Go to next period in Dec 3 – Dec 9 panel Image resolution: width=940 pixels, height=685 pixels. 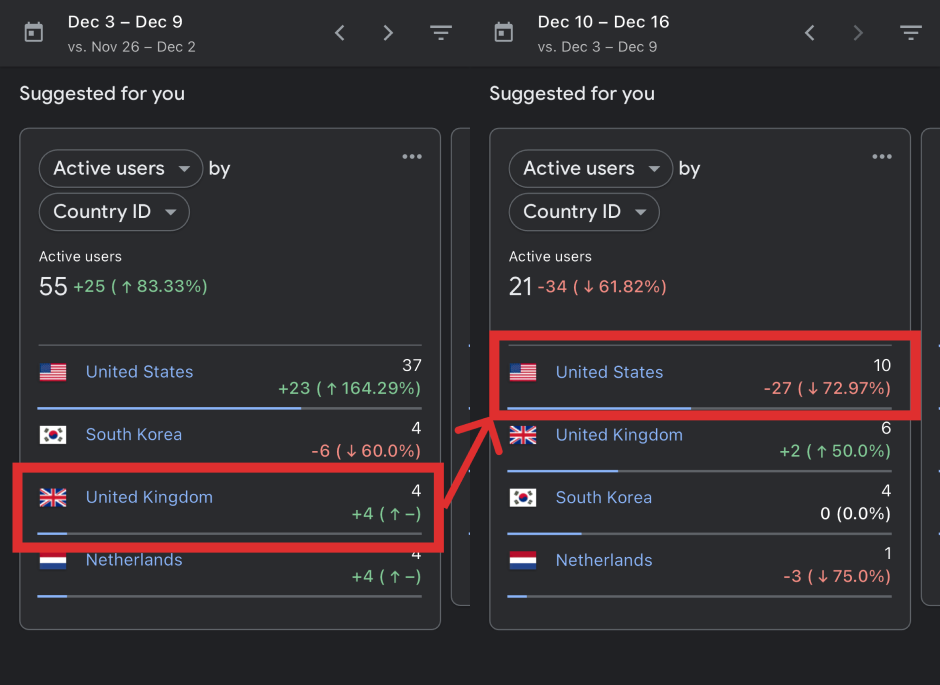tap(388, 32)
